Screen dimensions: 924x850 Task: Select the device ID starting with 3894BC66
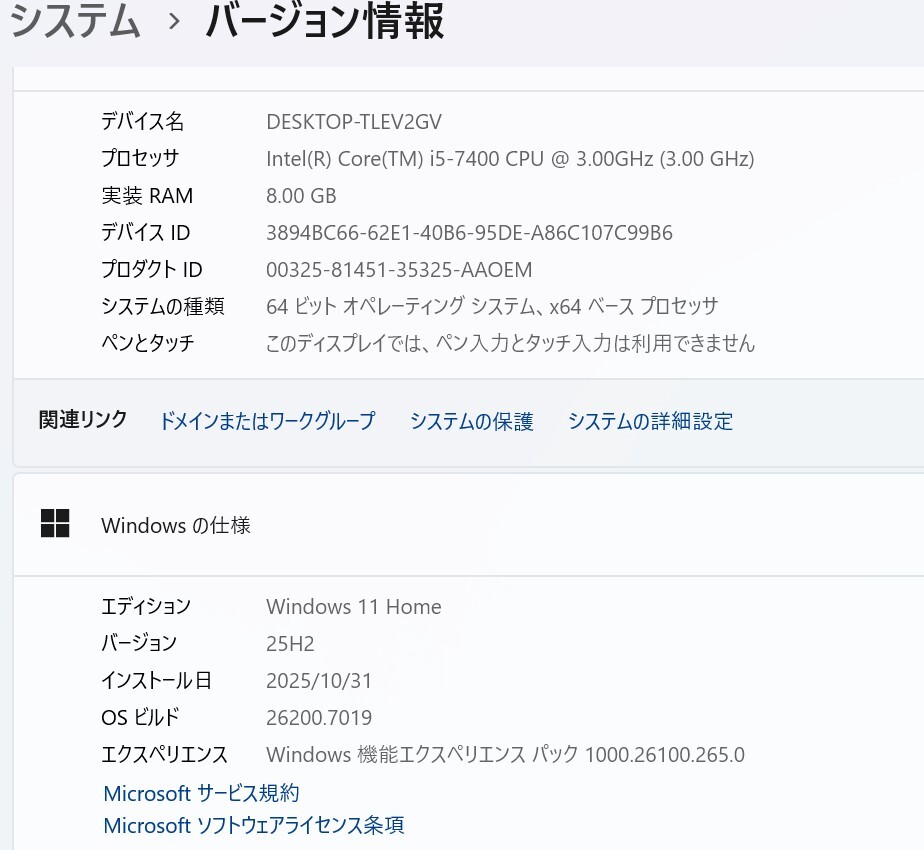(x=469, y=233)
